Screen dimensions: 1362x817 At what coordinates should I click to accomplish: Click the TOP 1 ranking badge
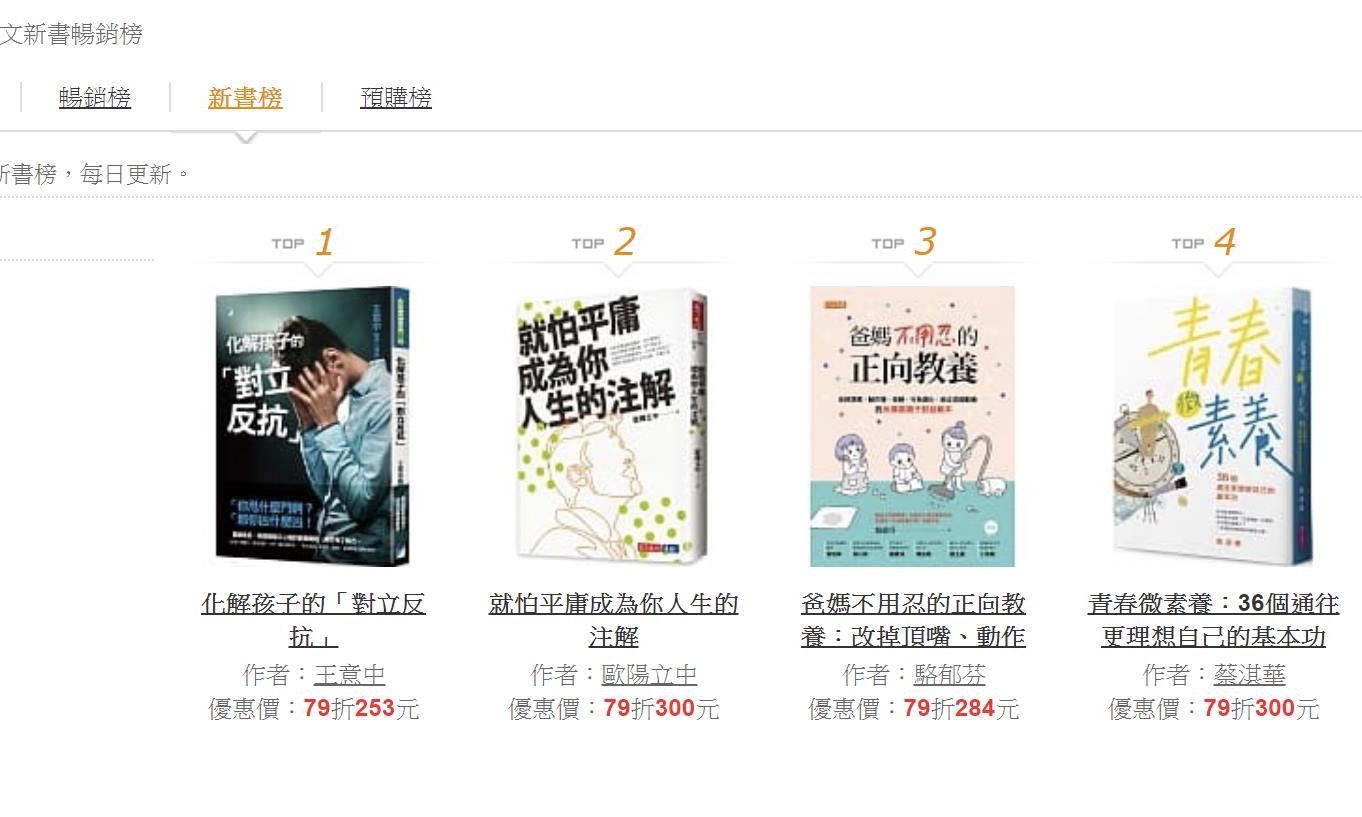(x=303, y=242)
